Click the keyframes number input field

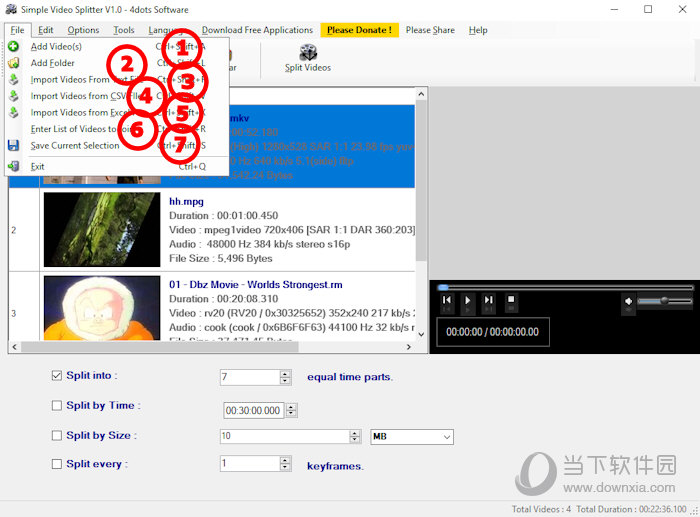coord(250,464)
